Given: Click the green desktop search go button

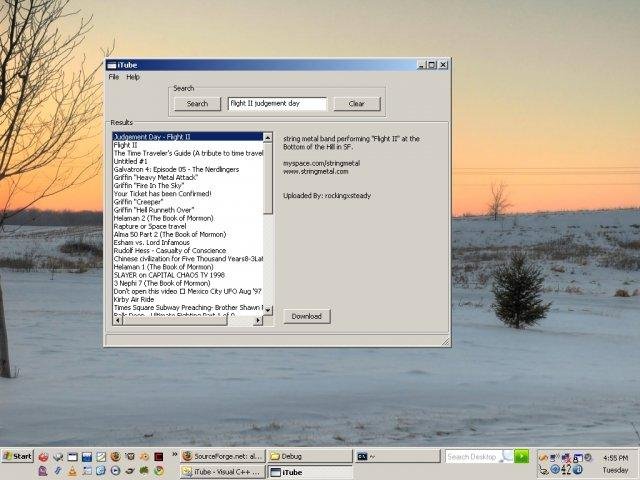Looking at the screenshot, I should tap(521, 456).
